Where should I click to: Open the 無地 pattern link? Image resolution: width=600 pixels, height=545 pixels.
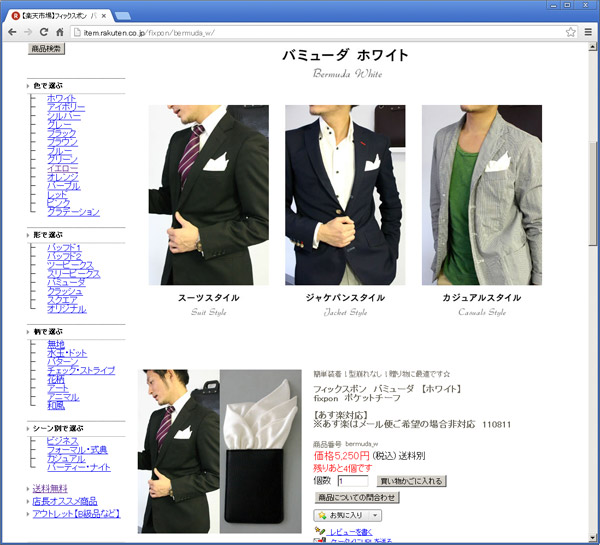point(56,344)
